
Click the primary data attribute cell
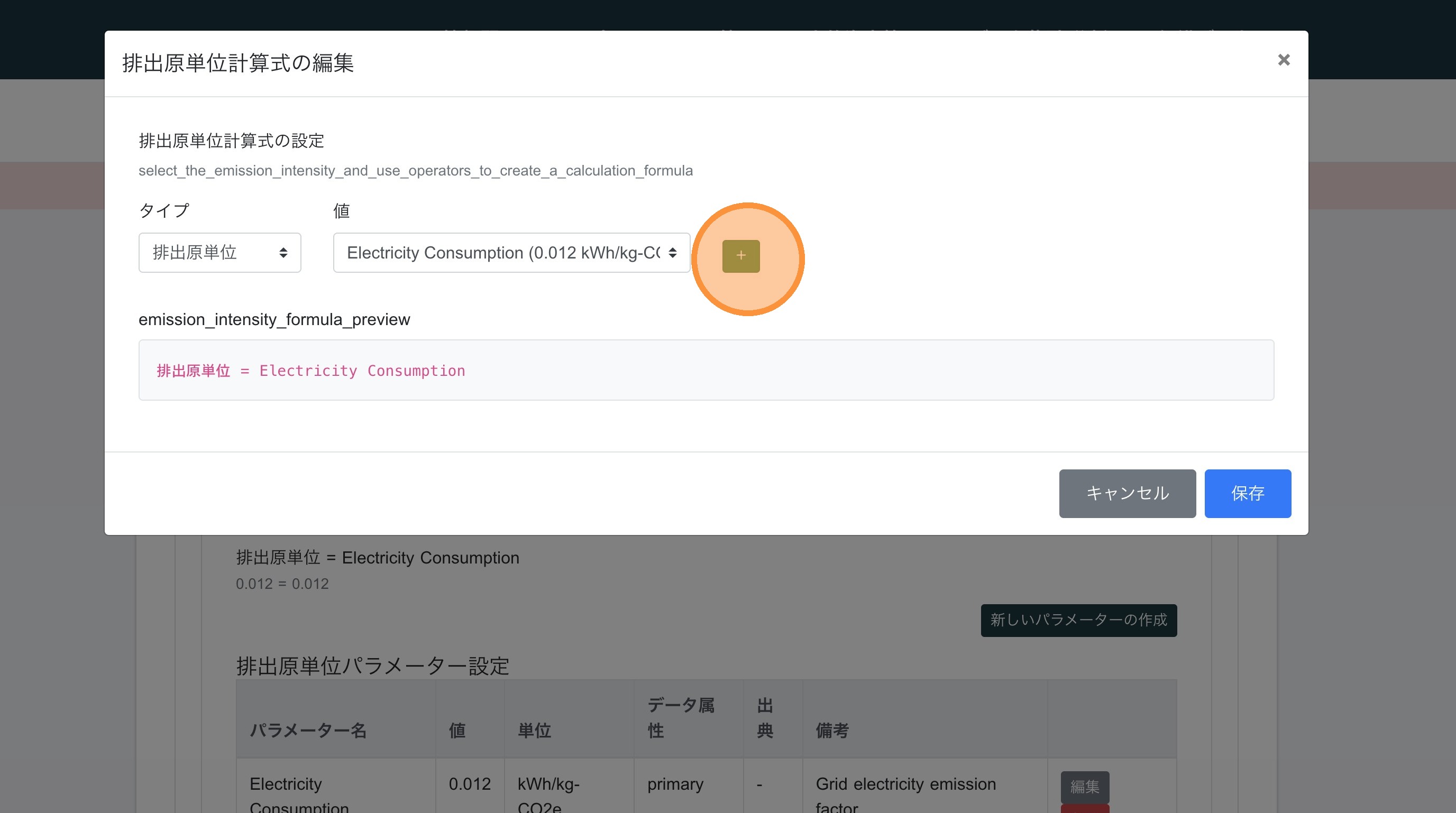point(675,783)
